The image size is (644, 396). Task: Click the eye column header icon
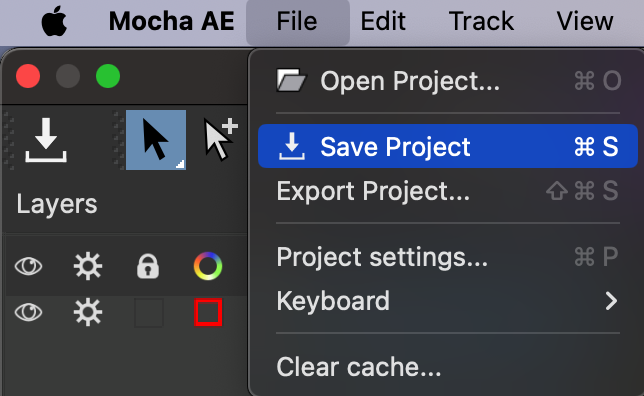coord(28,266)
